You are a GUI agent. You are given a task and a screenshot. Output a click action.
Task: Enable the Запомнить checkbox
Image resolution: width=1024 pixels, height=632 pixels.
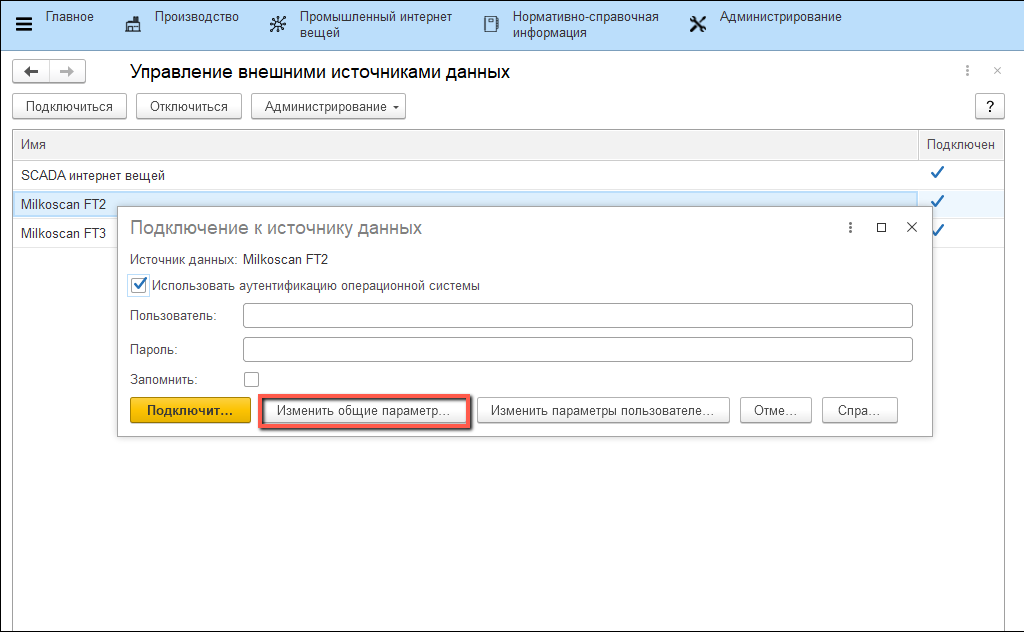[251, 379]
